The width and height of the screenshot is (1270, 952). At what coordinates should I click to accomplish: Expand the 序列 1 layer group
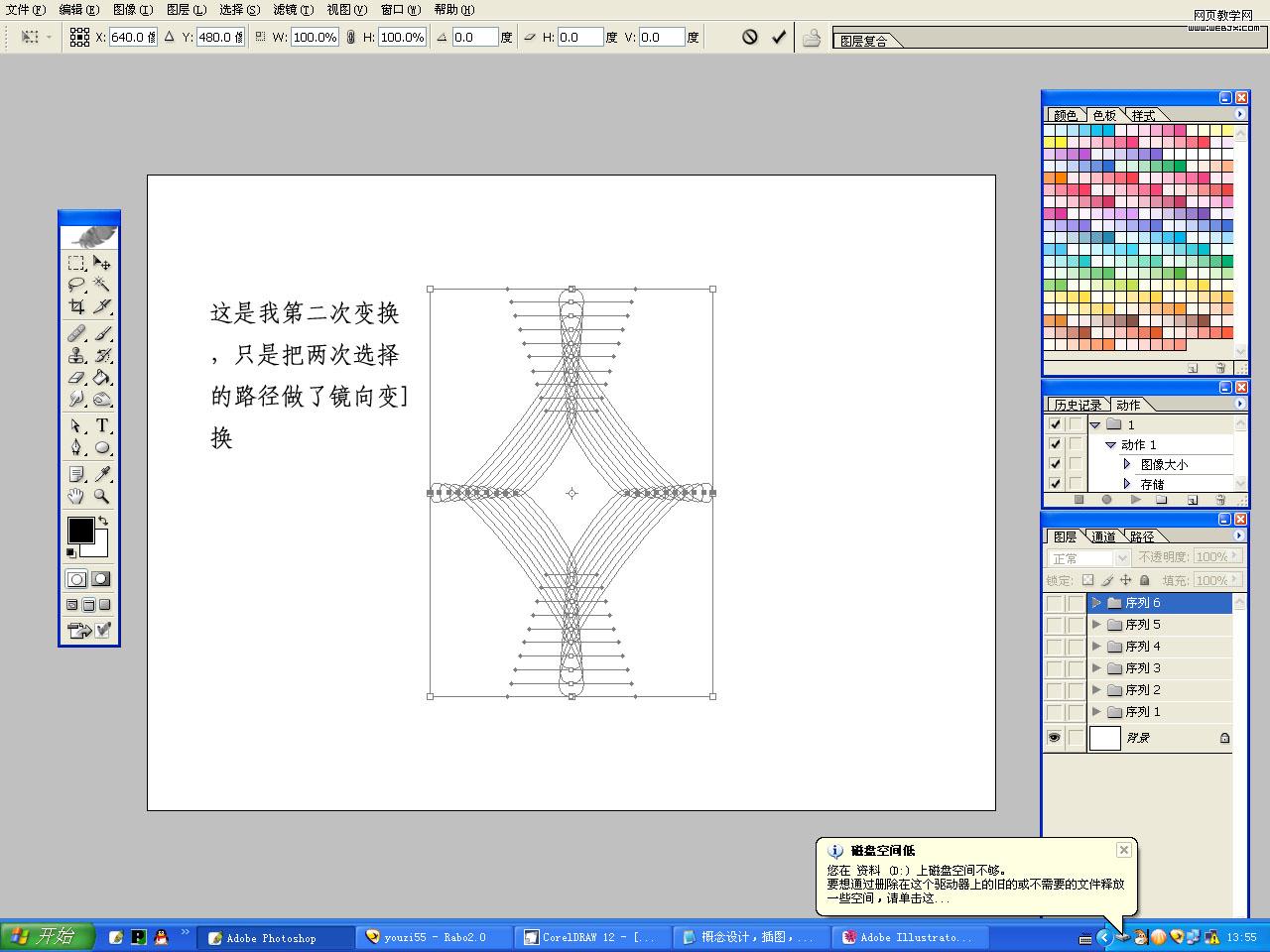[x=1096, y=712]
